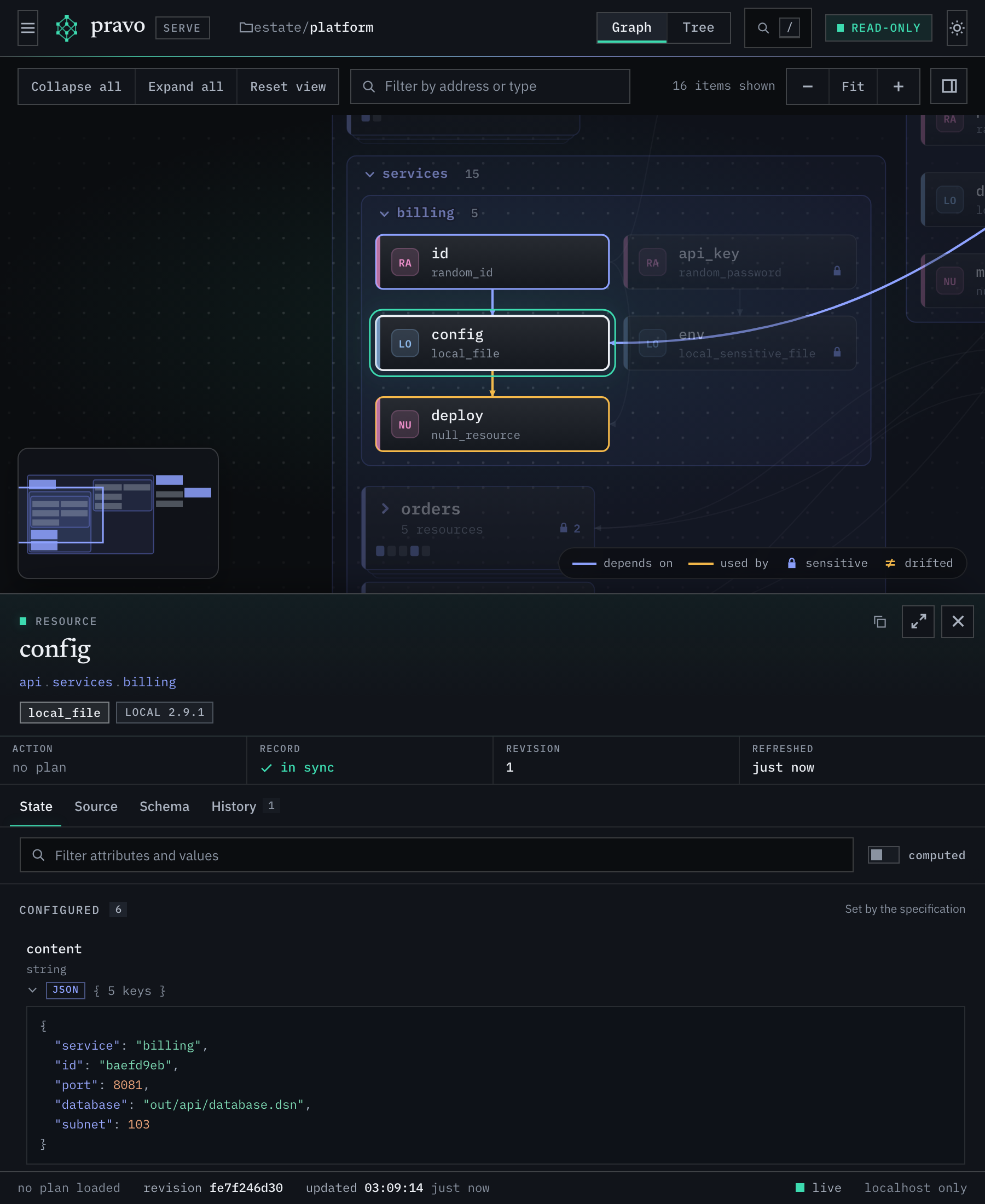Select the deploy null_resource node

pyautogui.click(x=493, y=424)
